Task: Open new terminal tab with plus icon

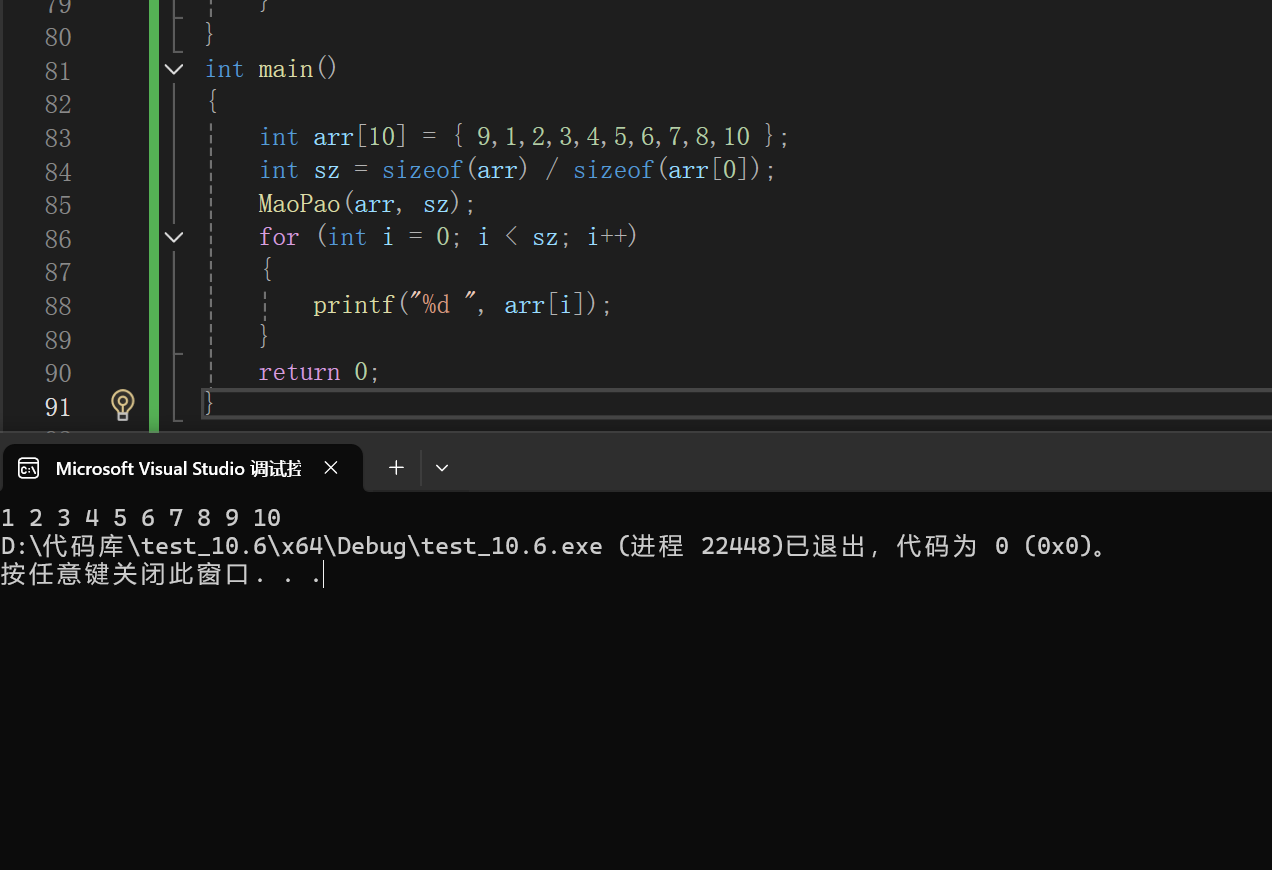Action: (x=396, y=467)
